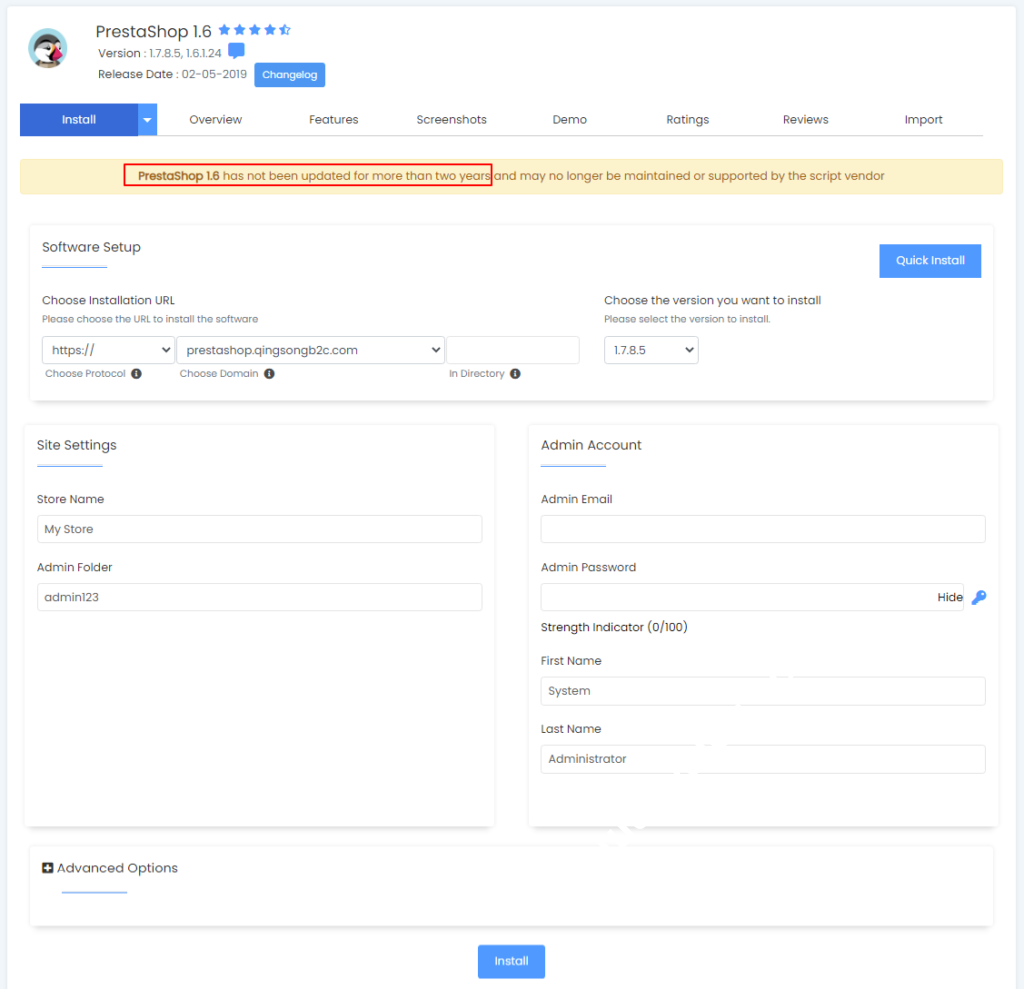1024x989 pixels.
Task: Click the star rating icons
Action: point(254,31)
